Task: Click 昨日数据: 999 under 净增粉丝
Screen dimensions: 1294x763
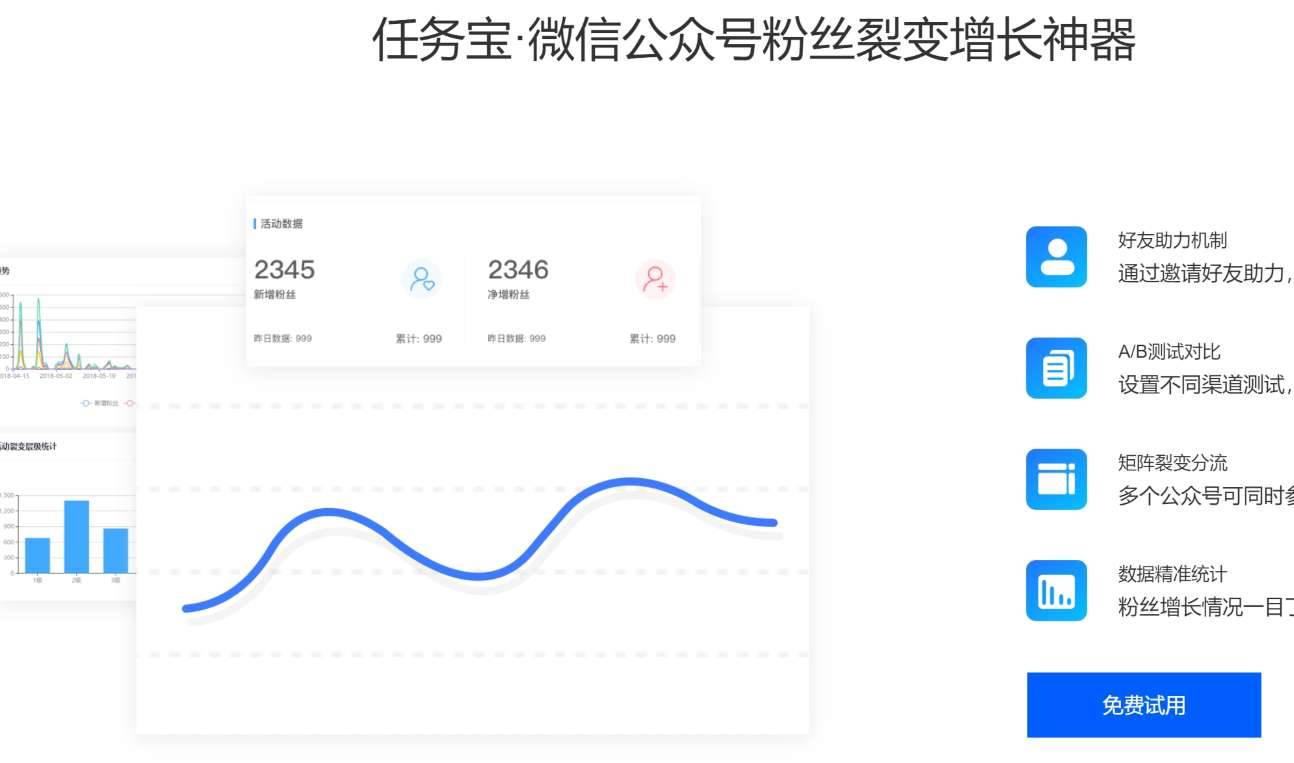Action: click(x=517, y=339)
